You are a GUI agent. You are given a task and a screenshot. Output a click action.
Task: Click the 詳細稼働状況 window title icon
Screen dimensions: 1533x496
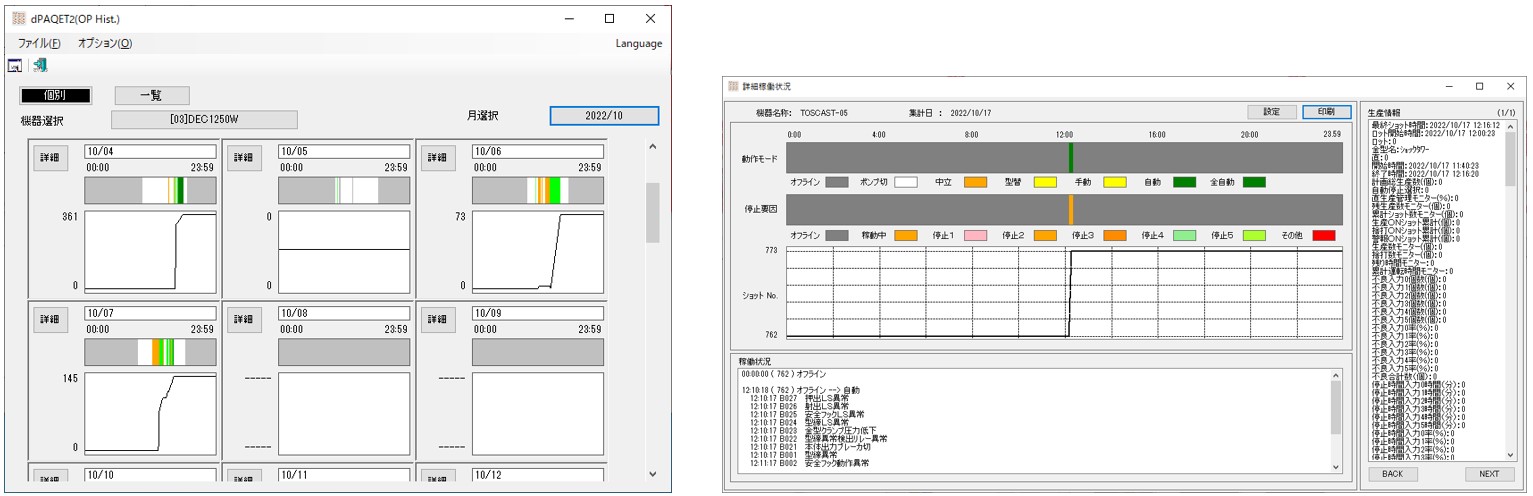click(733, 87)
